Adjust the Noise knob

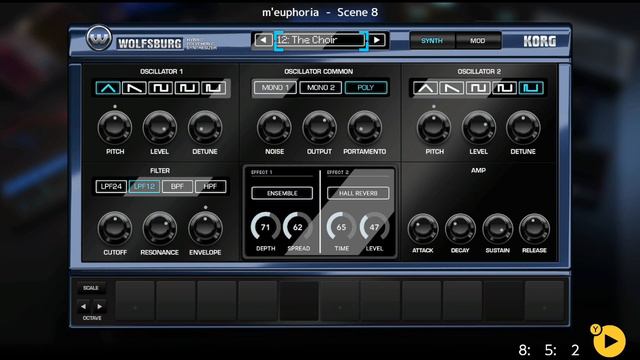pyautogui.click(x=274, y=128)
